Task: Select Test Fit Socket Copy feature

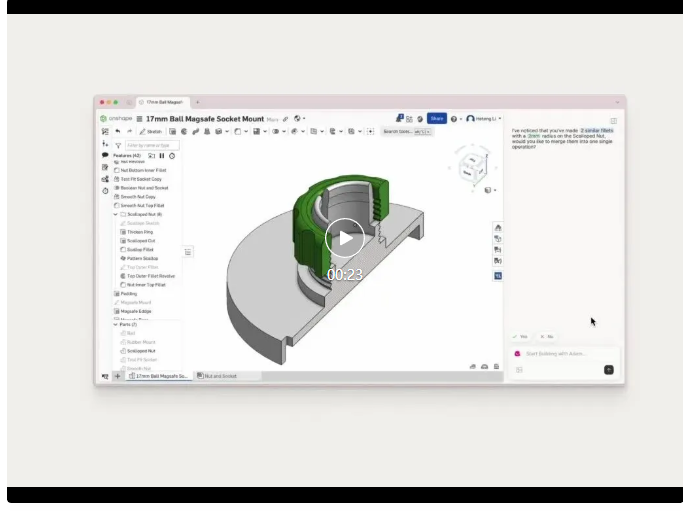Action: point(138,179)
